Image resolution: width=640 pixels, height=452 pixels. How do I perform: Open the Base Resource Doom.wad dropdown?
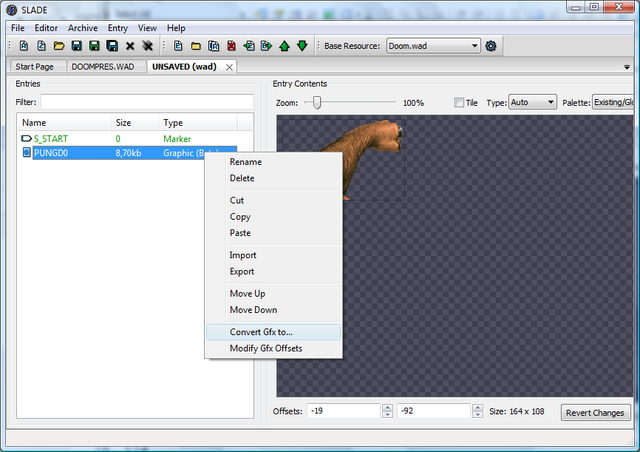point(433,46)
